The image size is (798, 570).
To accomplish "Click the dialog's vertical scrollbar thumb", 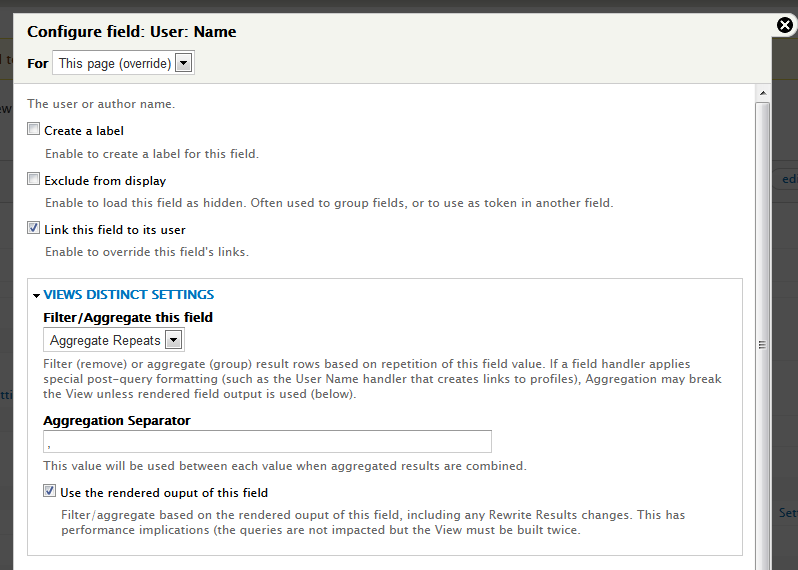I will pos(763,340).
